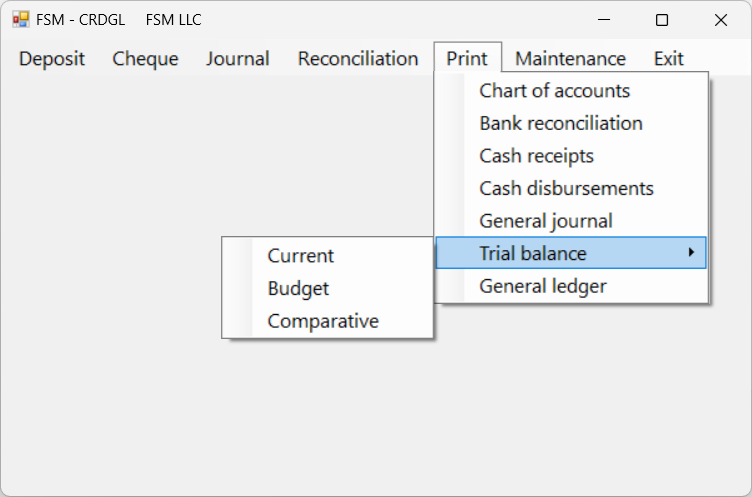Minimize the FSM window
The width and height of the screenshot is (752, 497).
click(x=603, y=19)
